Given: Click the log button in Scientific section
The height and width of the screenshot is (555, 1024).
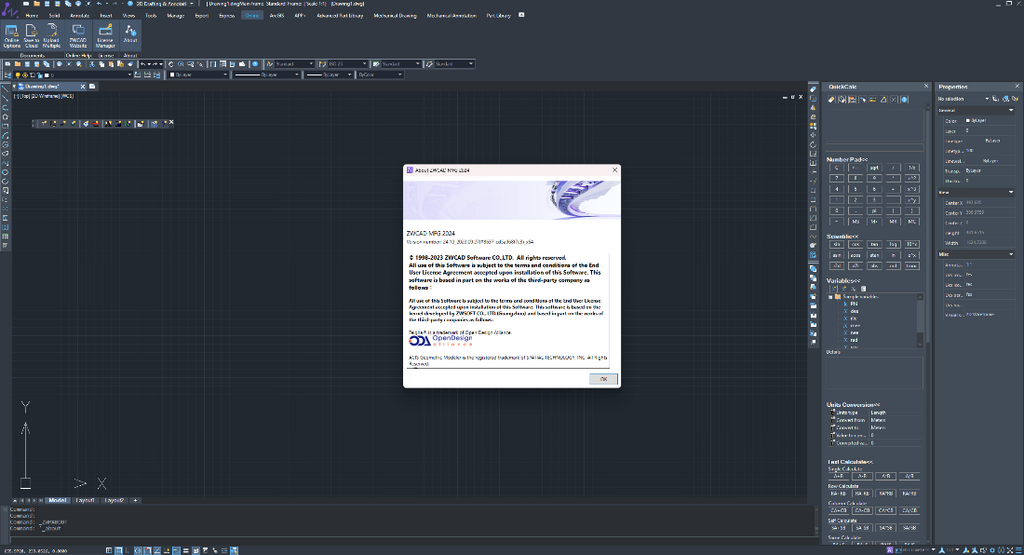Looking at the screenshot, I should [893, 244].
